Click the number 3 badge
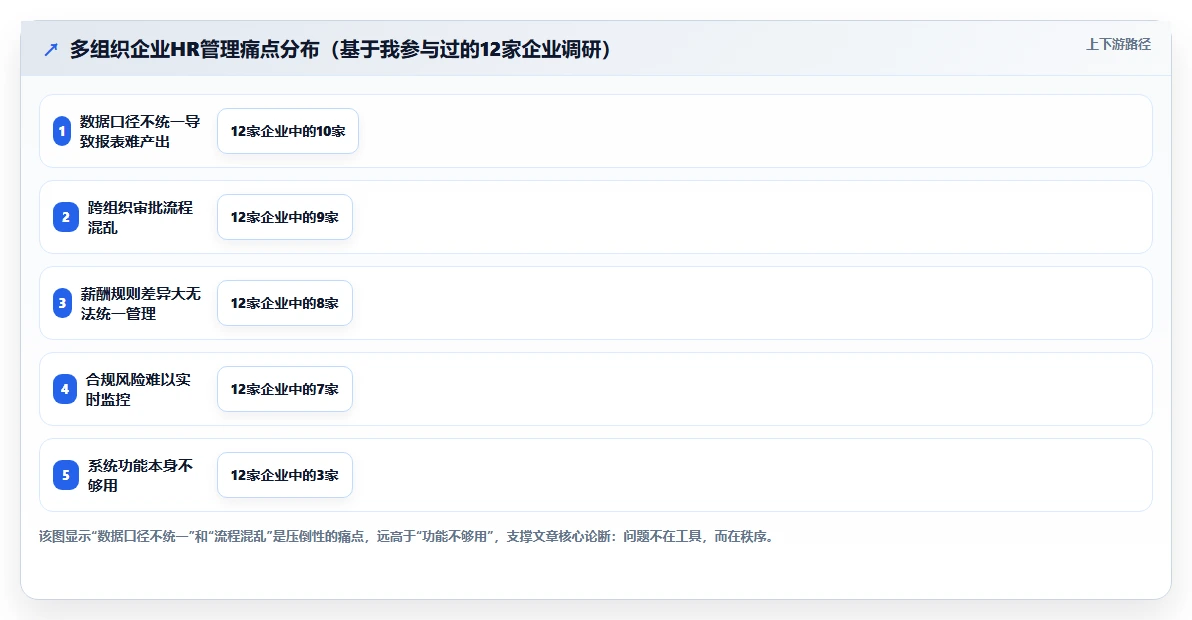Viewport: 1192px width, 620px height. [x=62, y=303]
